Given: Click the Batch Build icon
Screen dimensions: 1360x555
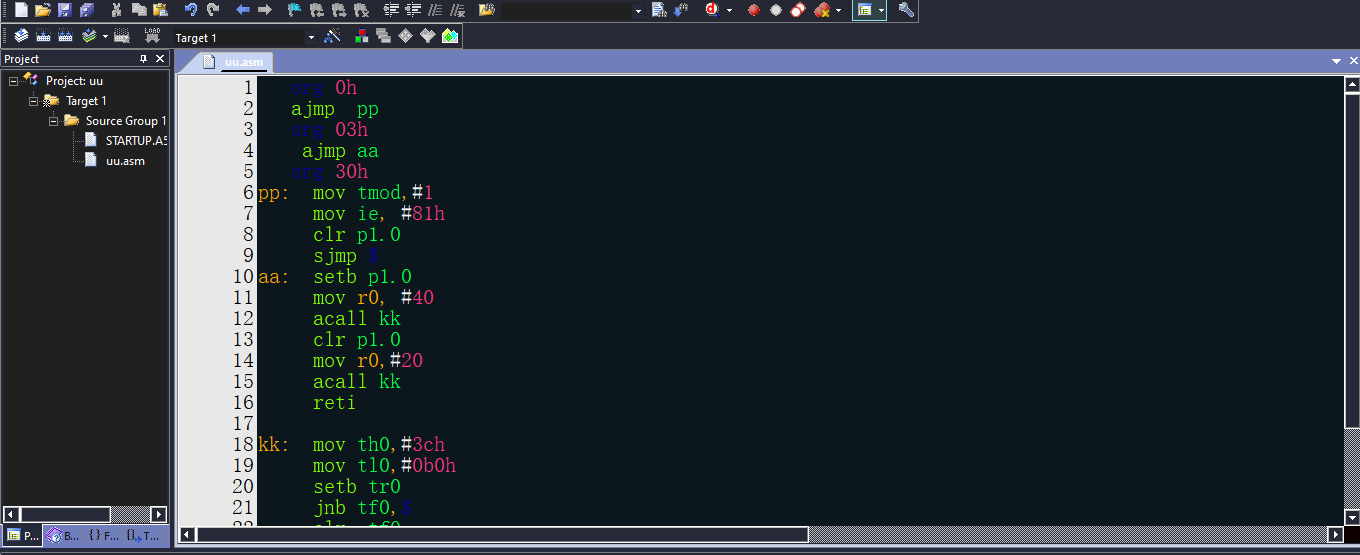Looking at the screenshot, I should pyautogui.click(x=88, y=36).
